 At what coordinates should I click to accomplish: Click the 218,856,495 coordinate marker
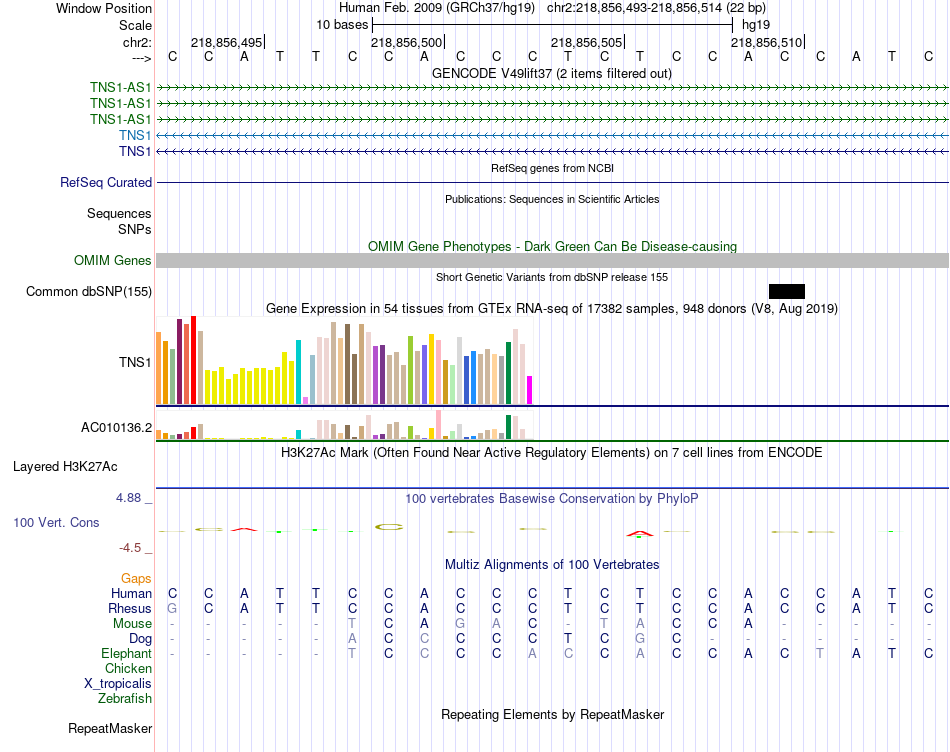tap(227, 42)
